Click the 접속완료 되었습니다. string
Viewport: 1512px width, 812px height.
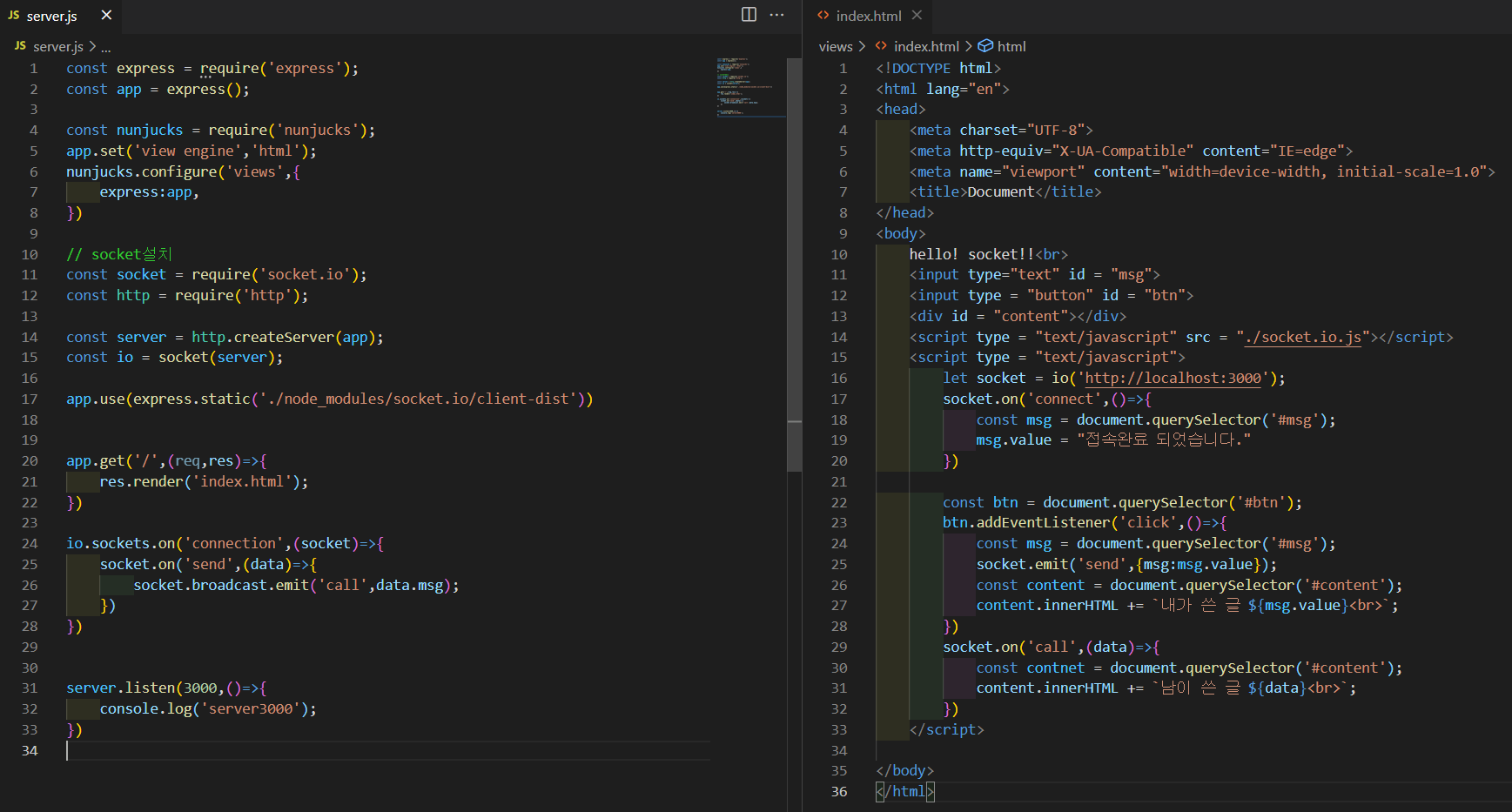1164,440
